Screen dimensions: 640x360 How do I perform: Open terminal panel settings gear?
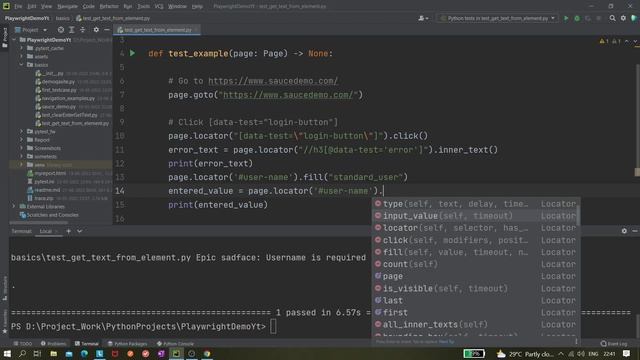[x=624, y=231]
